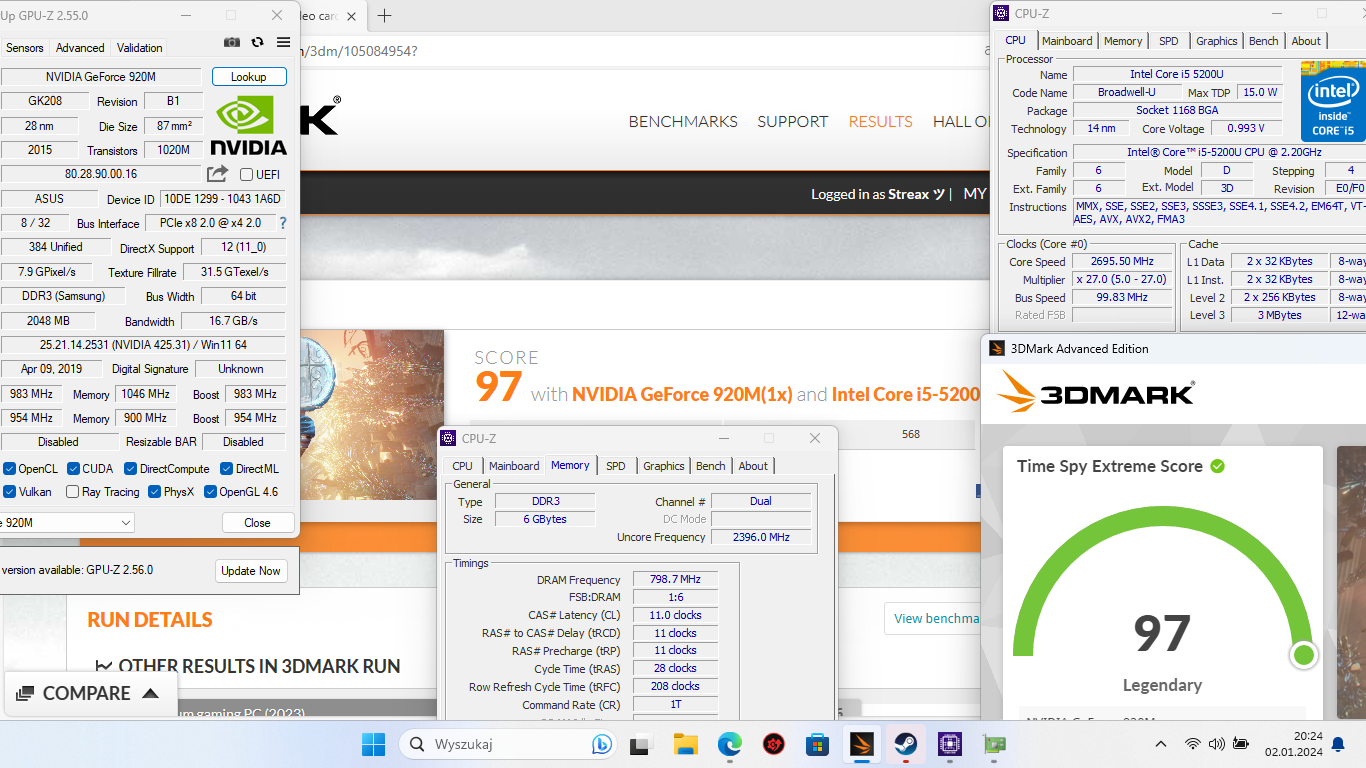Open the red gear app on taskbar
The width and height of the screenshot is (1366, 768).
(x=773, y=744)
